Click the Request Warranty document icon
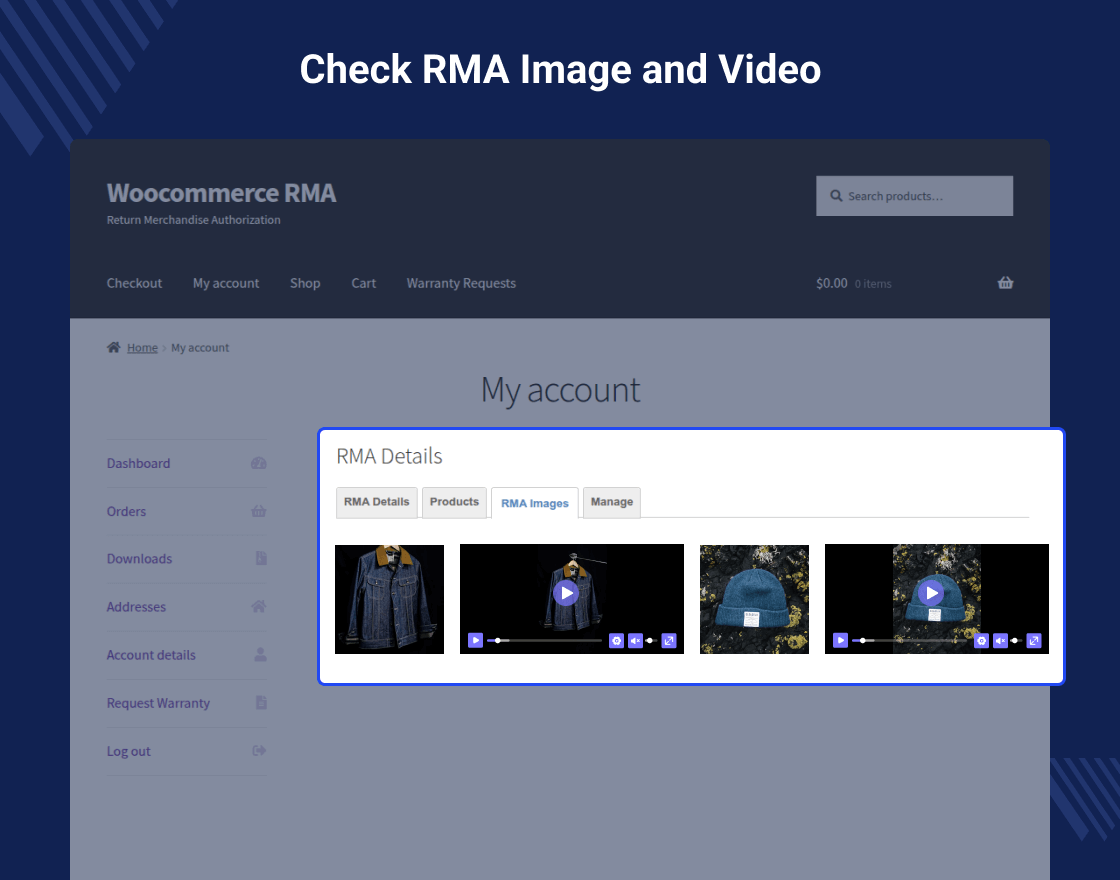The height and width of the screenshot is (880, 1120). click(261, 703)
